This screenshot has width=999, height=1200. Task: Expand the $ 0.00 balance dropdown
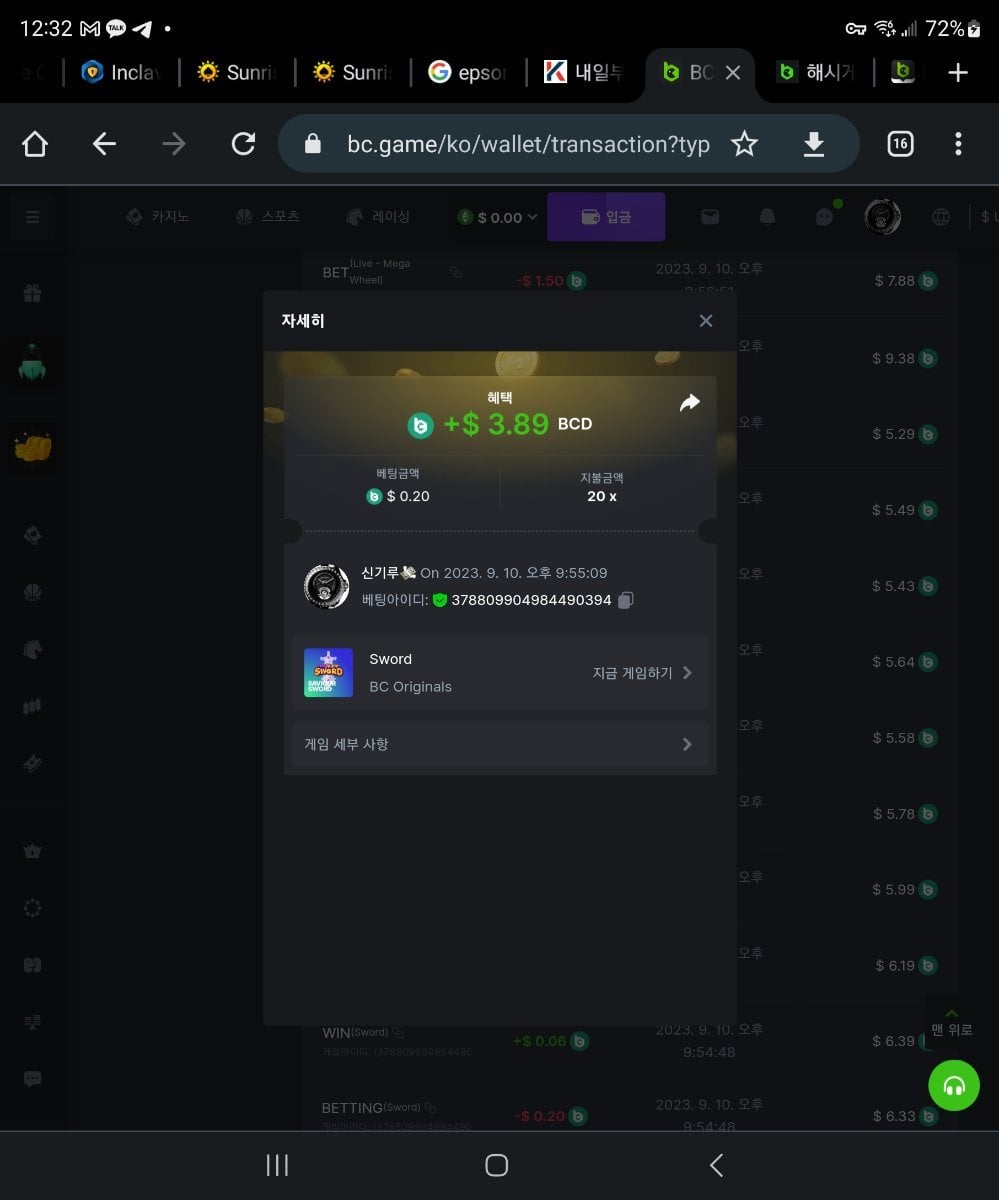(x=498, y=217)
